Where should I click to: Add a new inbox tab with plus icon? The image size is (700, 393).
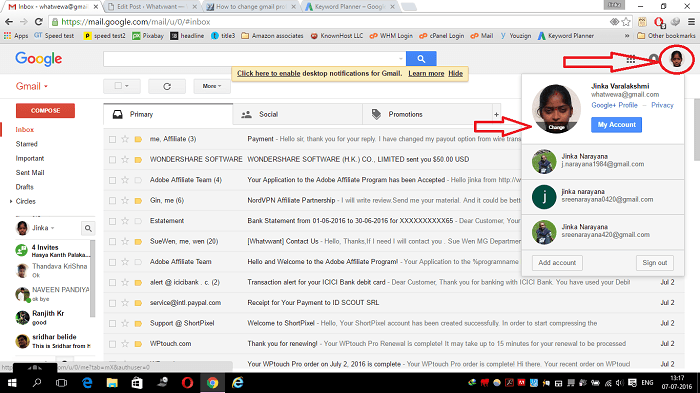tap(496, 115)
